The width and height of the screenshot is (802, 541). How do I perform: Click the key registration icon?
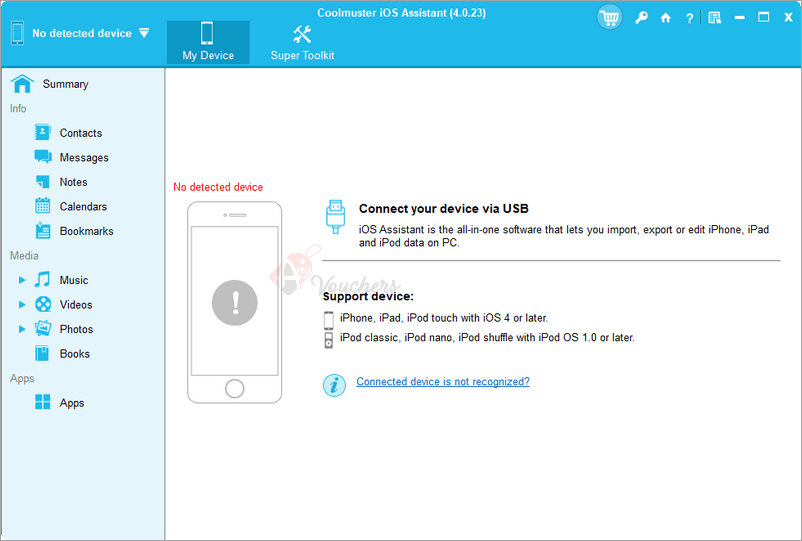[641, 18]
